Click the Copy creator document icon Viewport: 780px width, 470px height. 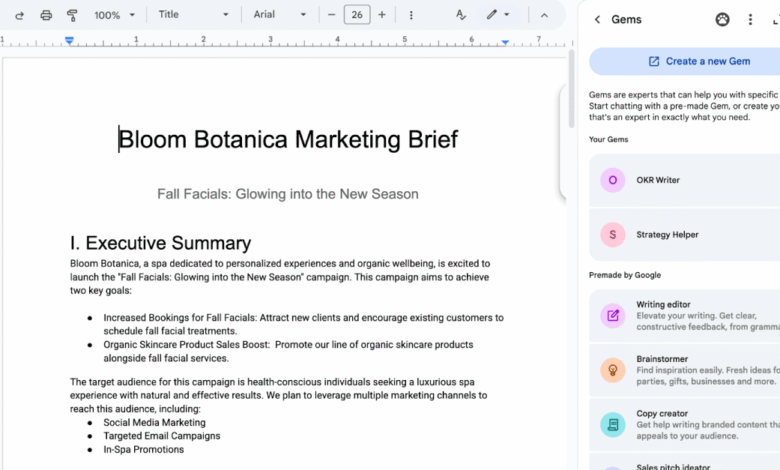pos(612,425)
